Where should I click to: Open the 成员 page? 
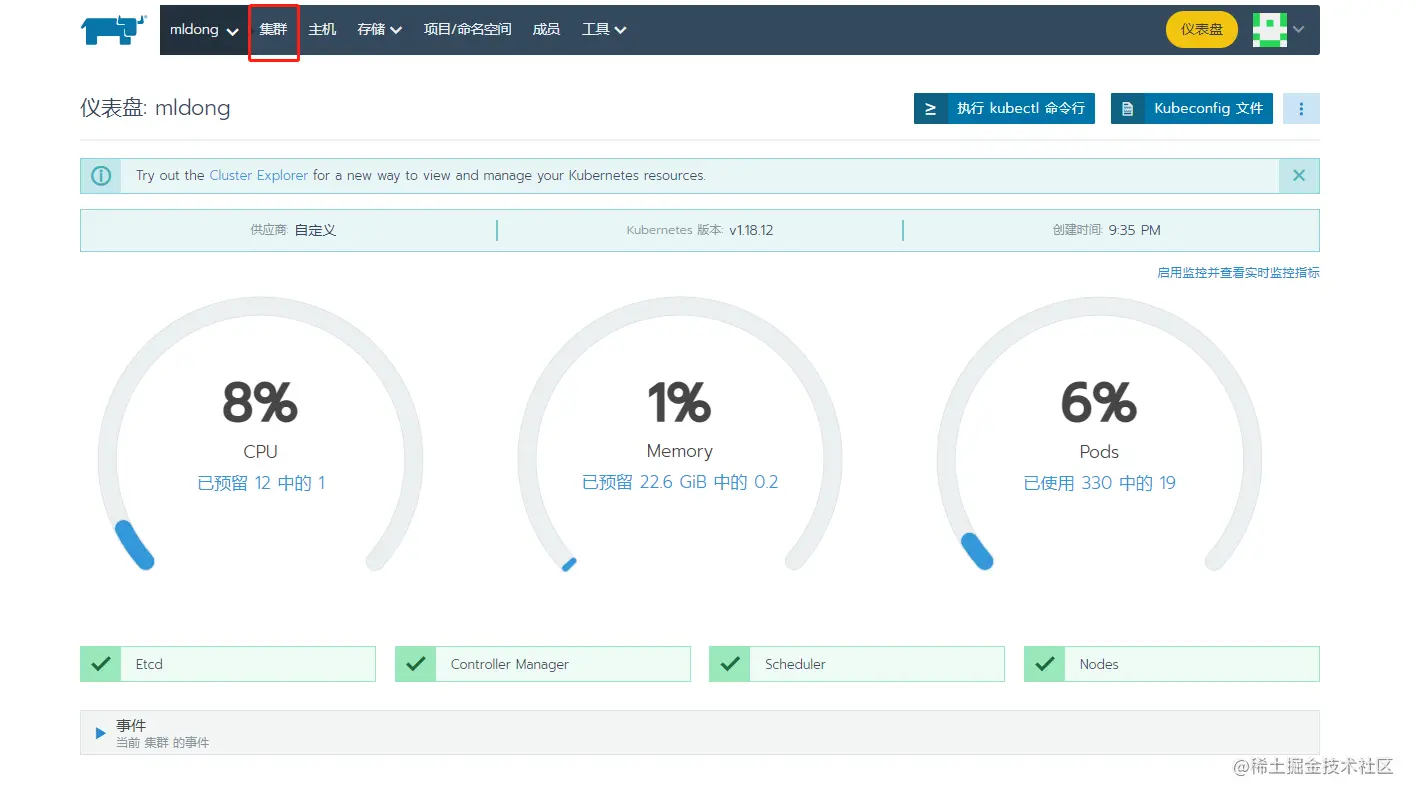pyautogui.click(x=546, y=30)
